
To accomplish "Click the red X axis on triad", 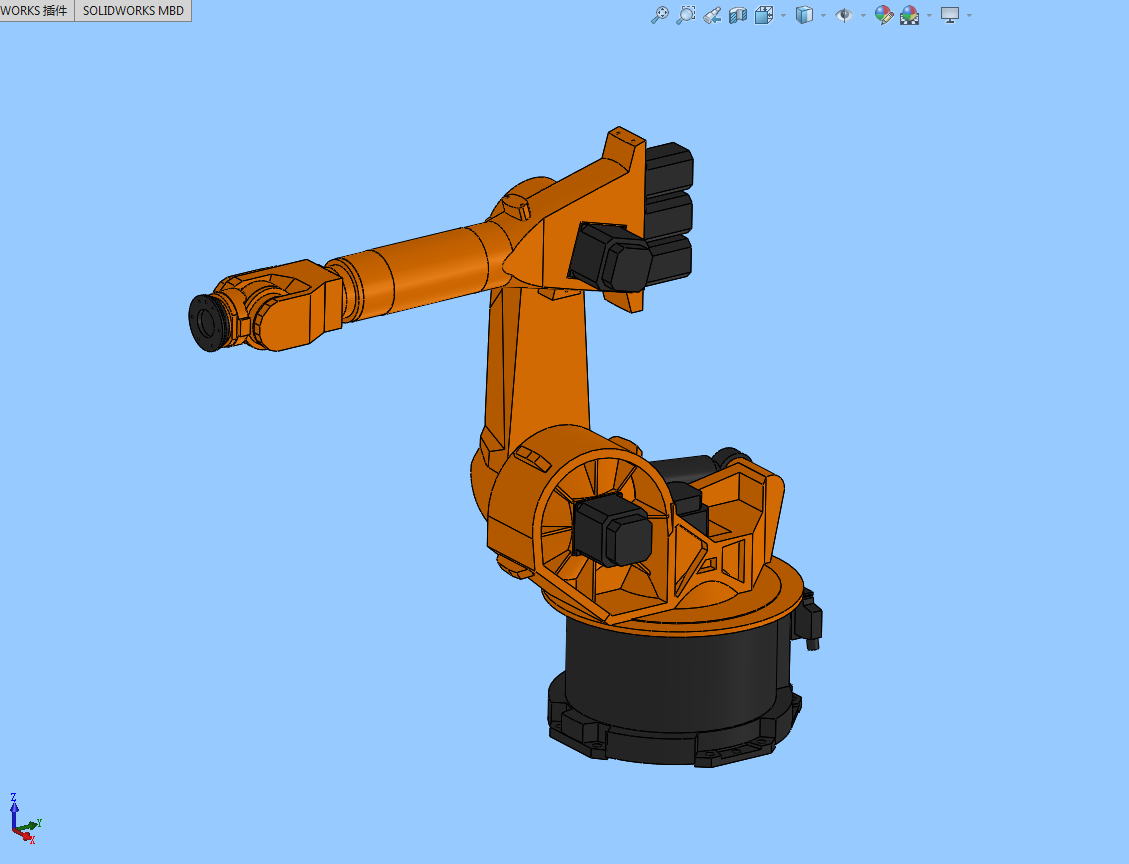I will tap(24, 834).
